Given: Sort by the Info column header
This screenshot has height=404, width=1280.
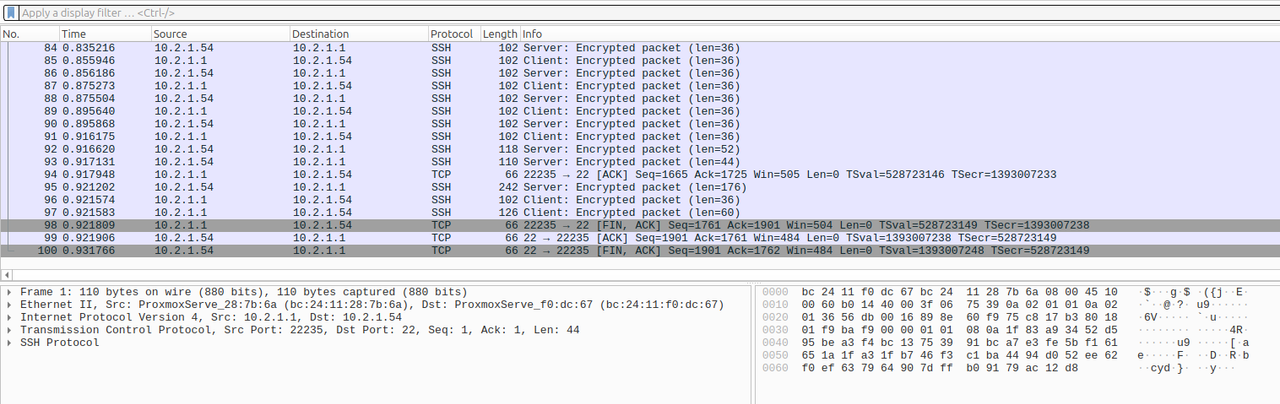Looking at the screenshot, I should coord(899,34).
